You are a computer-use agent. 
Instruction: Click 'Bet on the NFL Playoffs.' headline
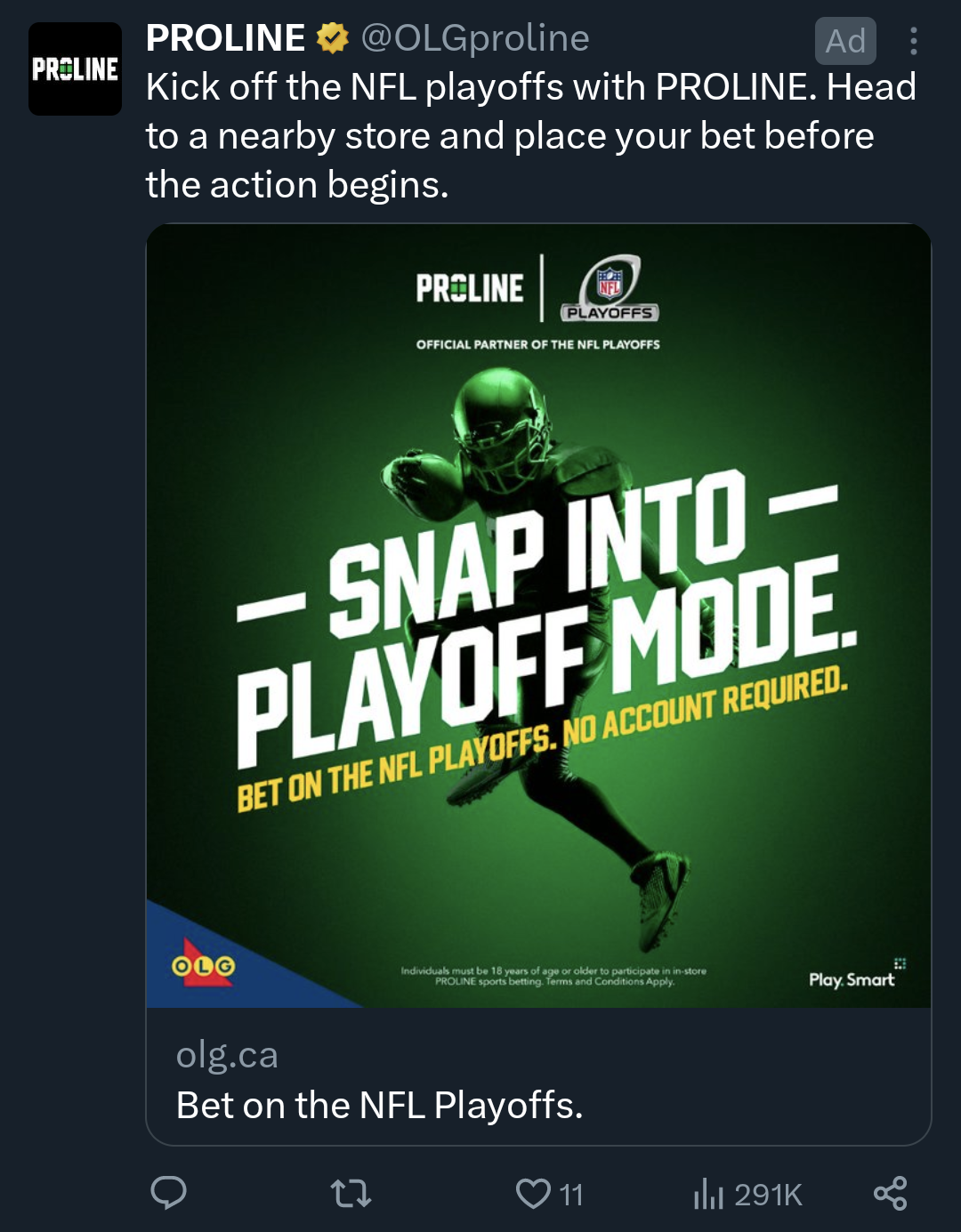point(379,1106)
